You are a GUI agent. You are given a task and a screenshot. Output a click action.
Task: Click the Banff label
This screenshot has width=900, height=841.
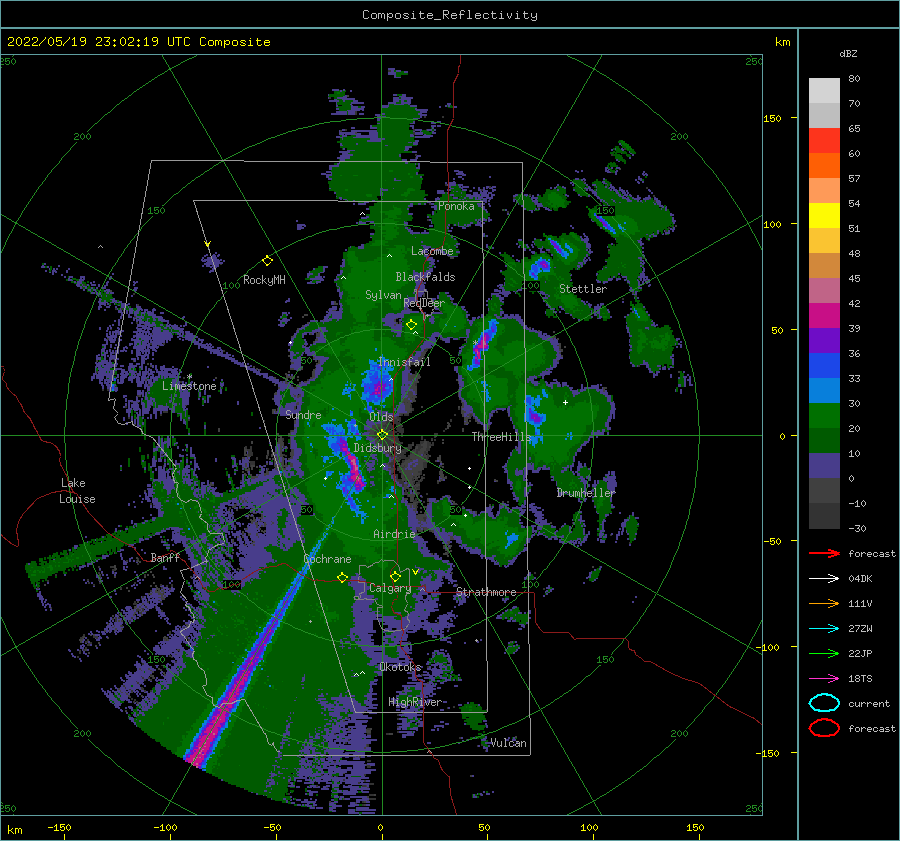coord(165,557)
